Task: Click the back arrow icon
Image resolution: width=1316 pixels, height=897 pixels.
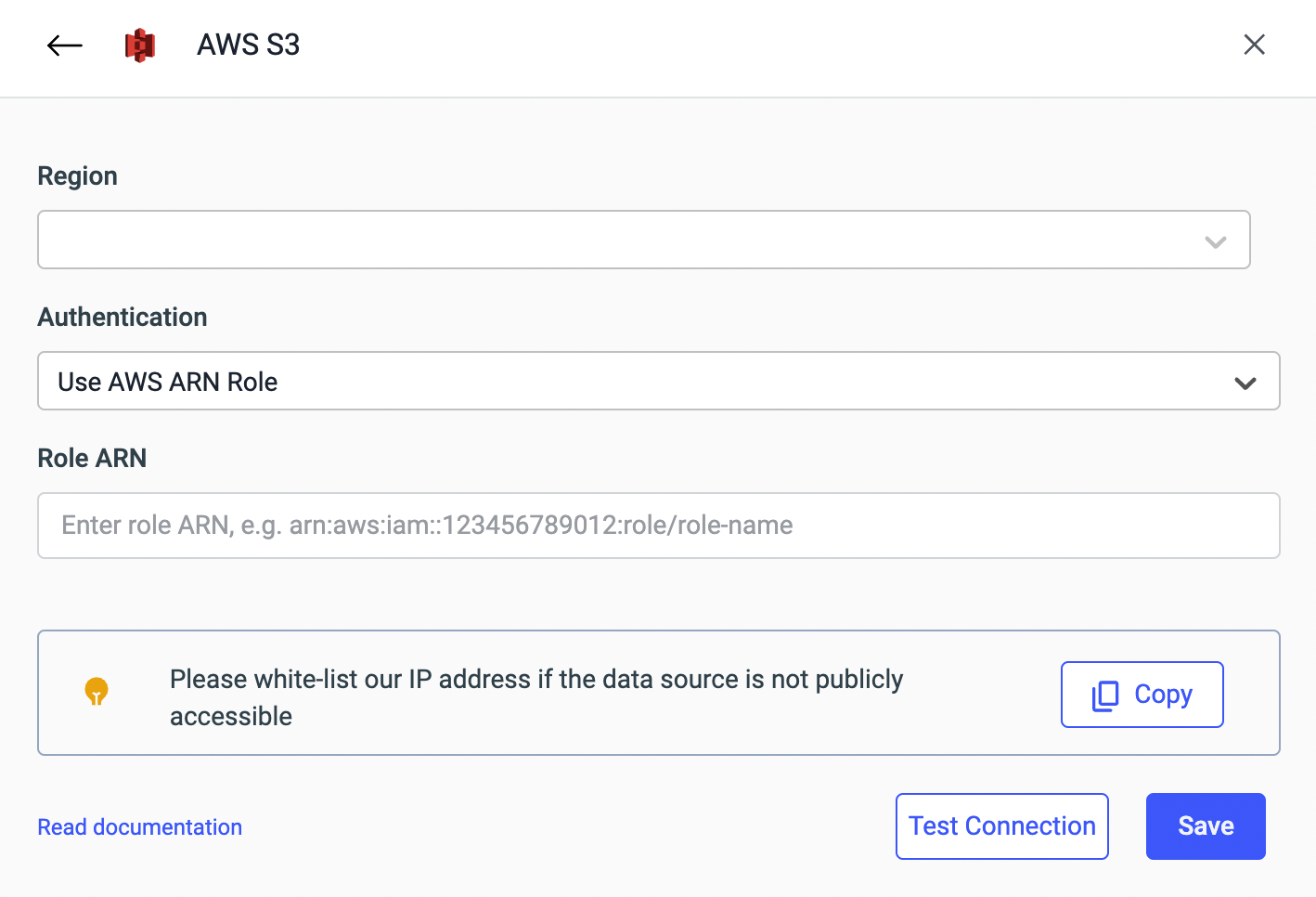Action: tap(65, 45)
